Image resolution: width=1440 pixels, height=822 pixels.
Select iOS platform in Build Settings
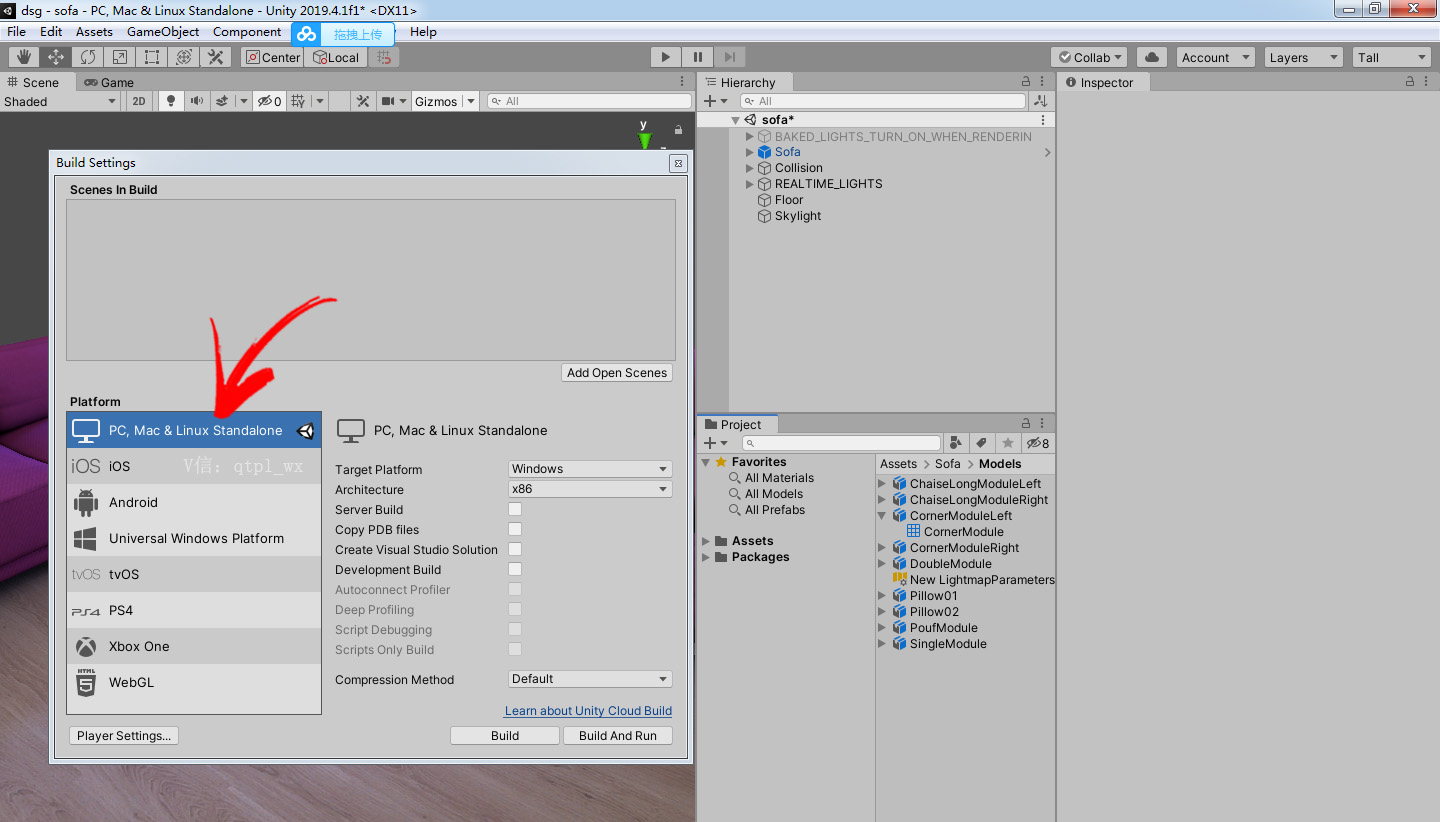(x=194, y=466)
